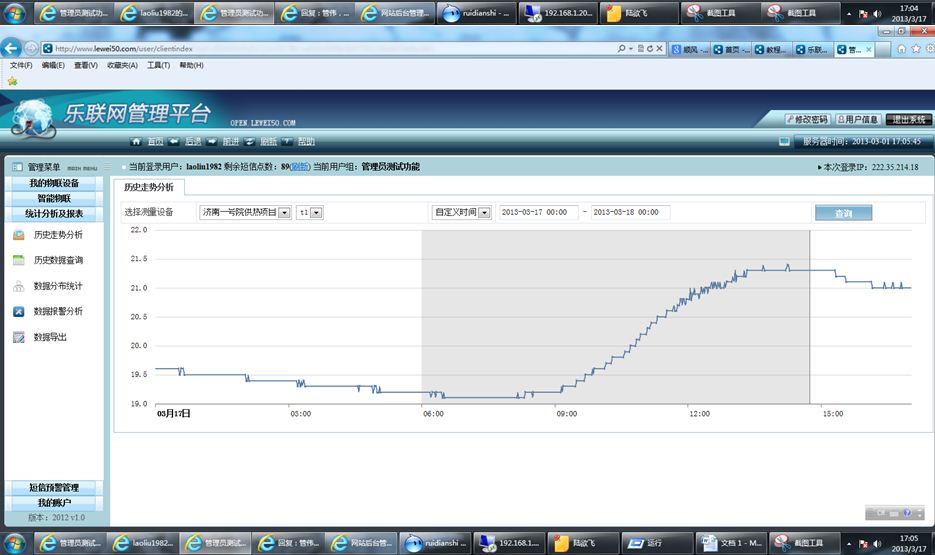Click the 首页 home icon in navigation bar
The image size is (935, 555).
pos(139,142)
